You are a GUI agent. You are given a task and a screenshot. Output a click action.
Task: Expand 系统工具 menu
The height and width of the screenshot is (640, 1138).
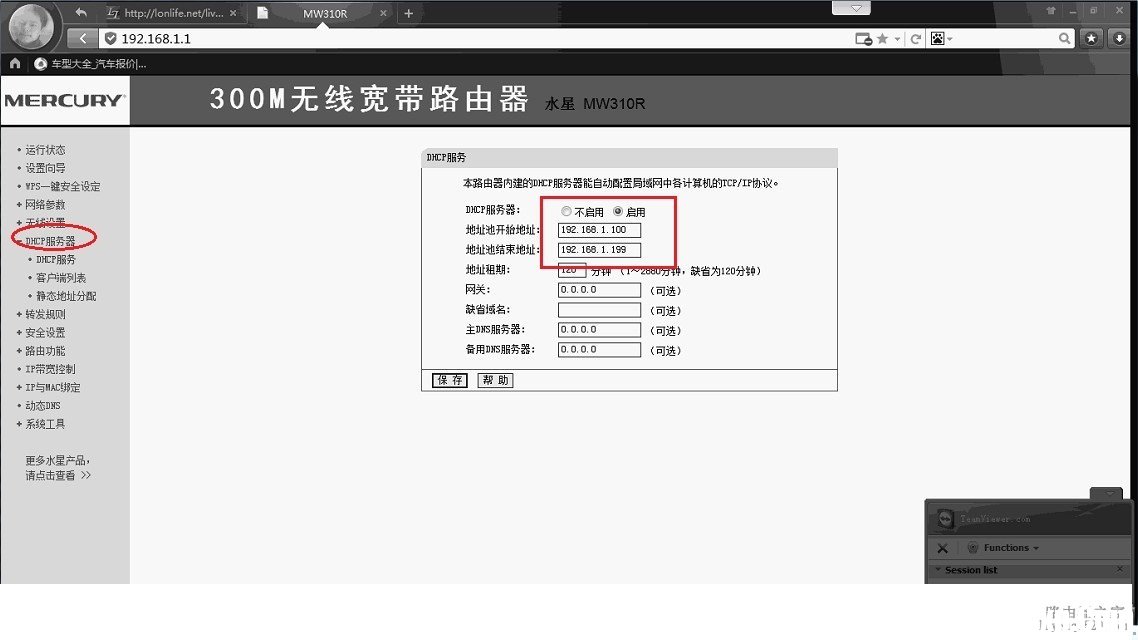pos(45,424)
